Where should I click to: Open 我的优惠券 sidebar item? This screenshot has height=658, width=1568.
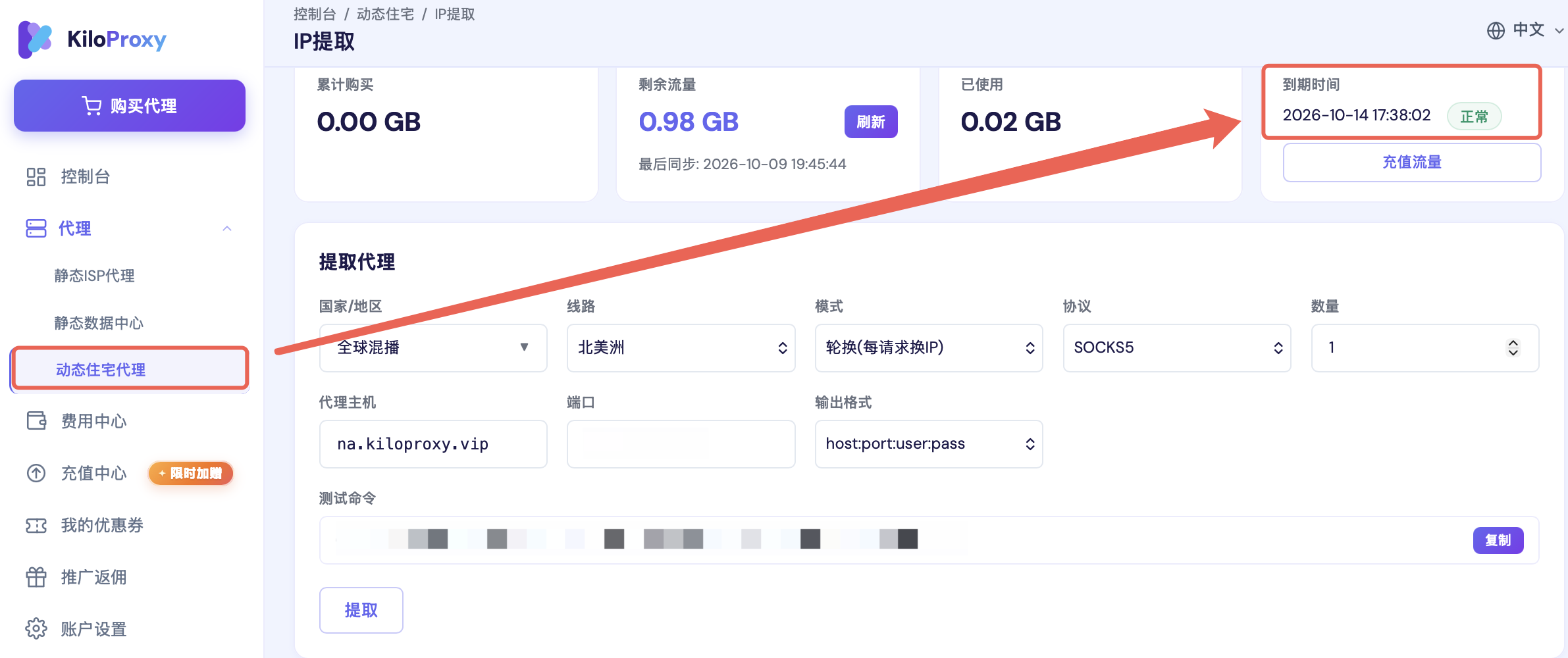pyautogui.click(x=102, y=525)
